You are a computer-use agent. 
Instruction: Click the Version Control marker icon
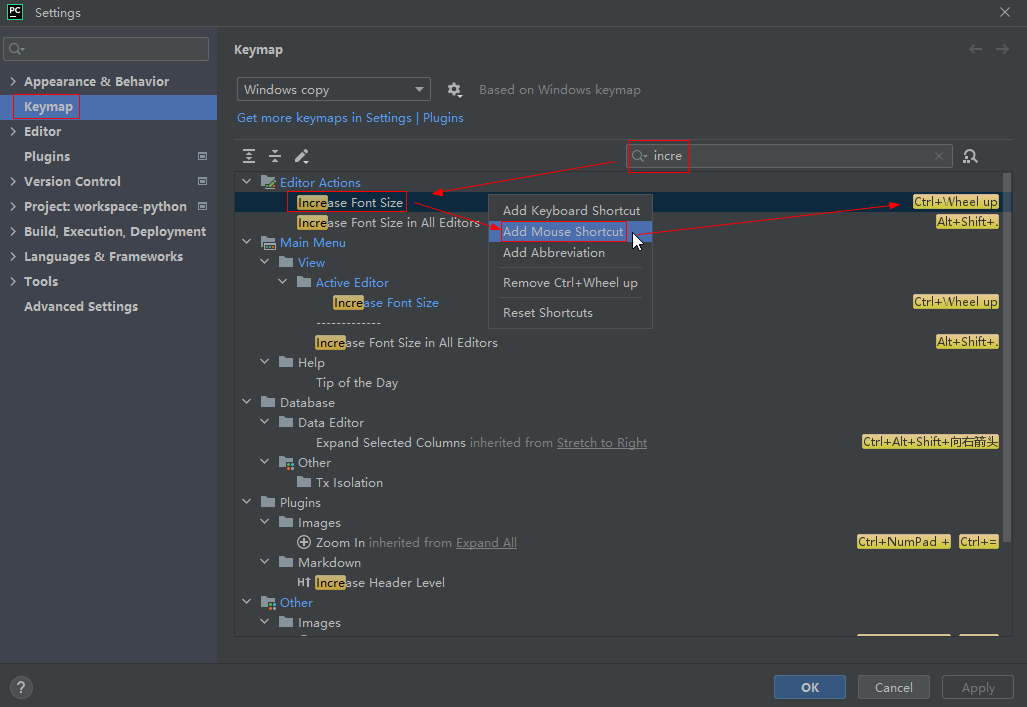click(202, 181)
